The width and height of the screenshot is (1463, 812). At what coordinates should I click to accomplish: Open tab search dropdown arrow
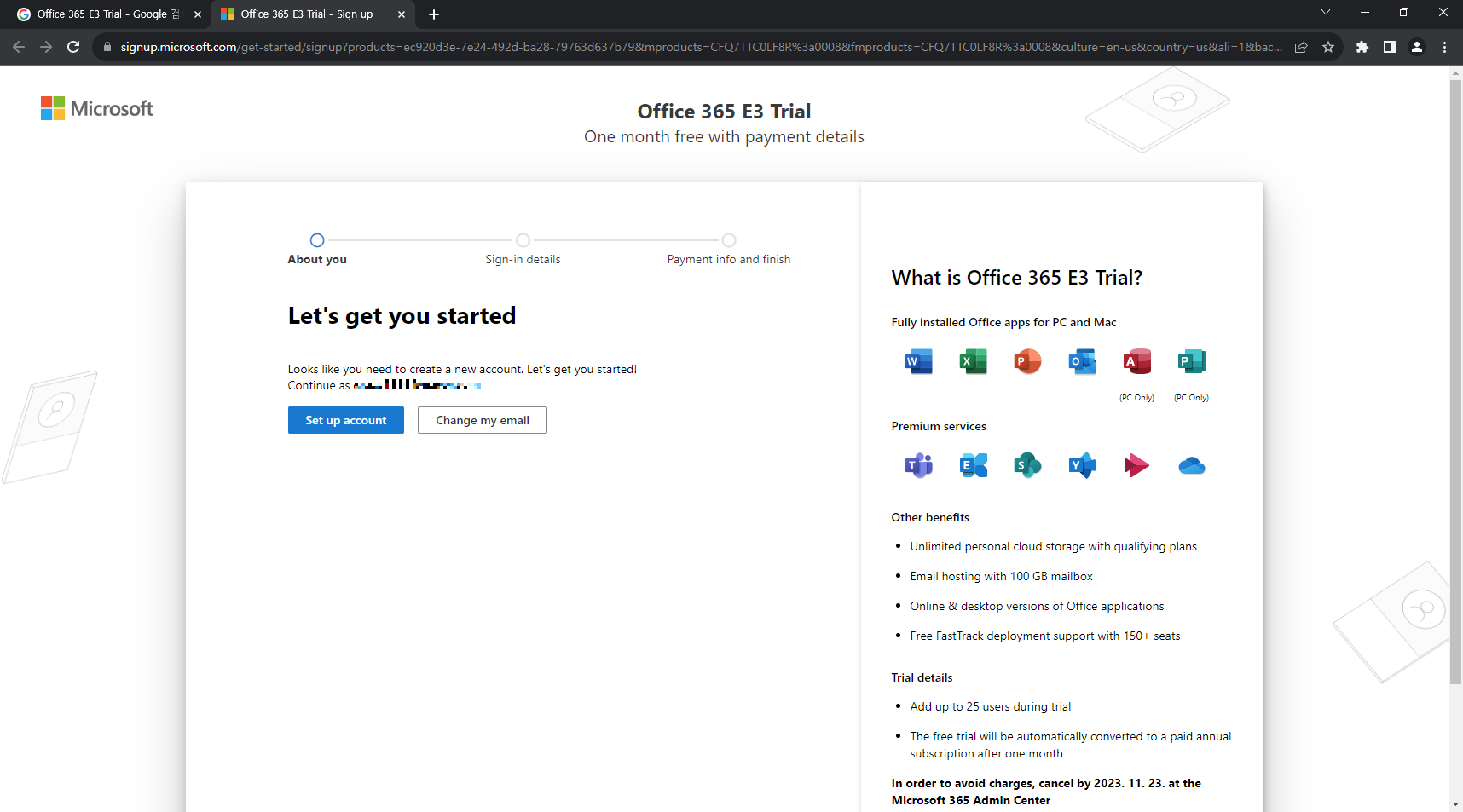[x=1326, y=13]
